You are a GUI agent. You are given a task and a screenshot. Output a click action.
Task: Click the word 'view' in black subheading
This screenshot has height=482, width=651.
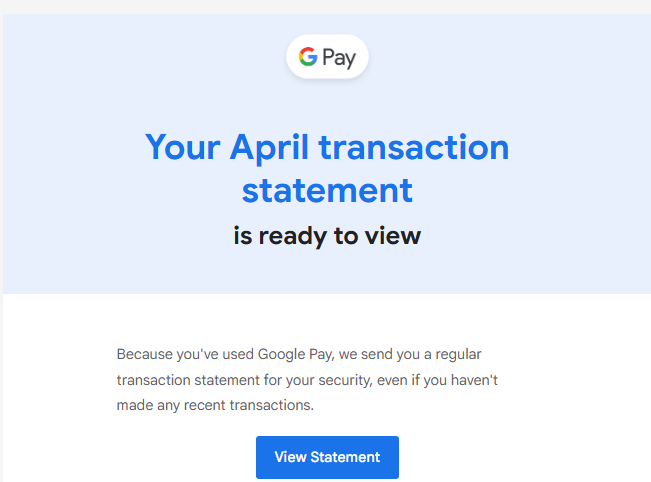tap(393, 236)
